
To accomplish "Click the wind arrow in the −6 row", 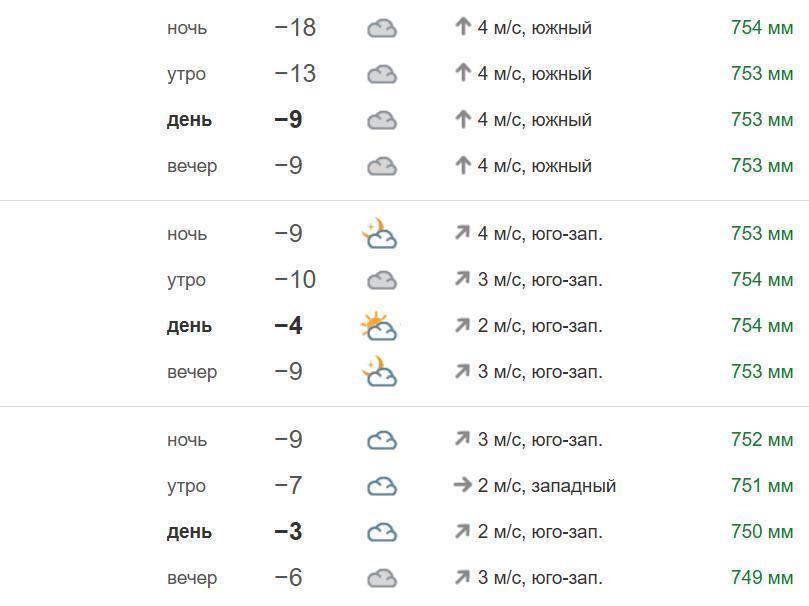I will point(462,578).
